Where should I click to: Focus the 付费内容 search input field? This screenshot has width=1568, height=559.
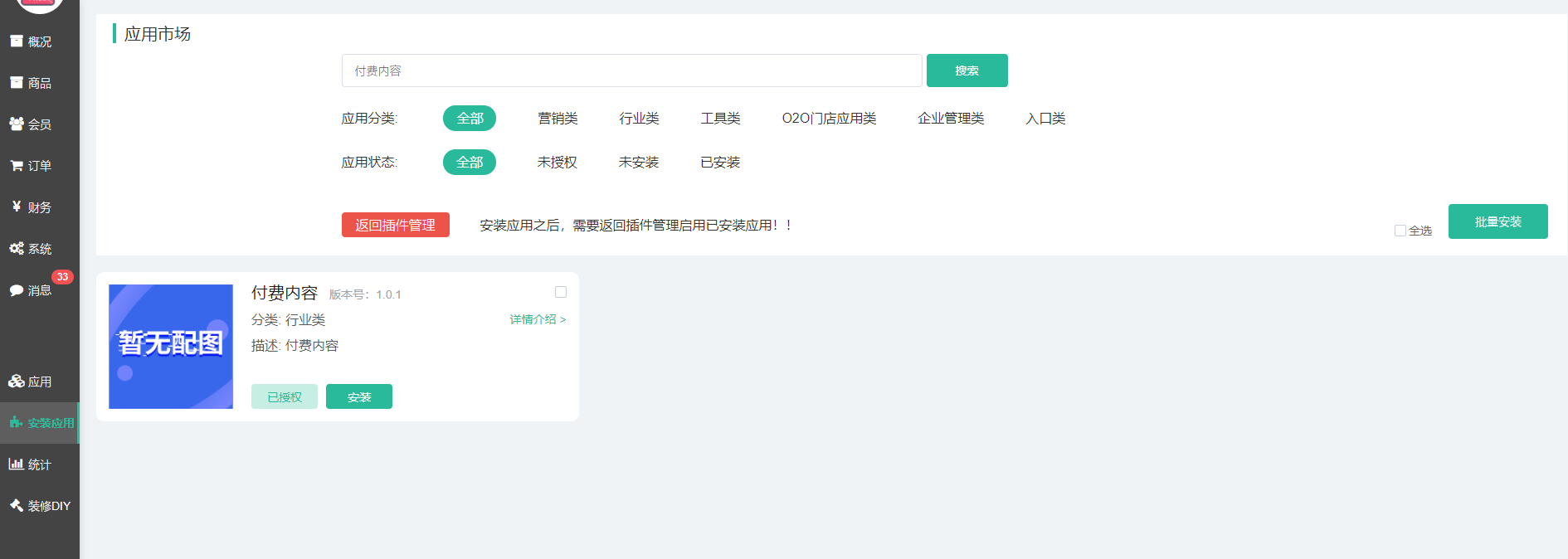point(631,70)
